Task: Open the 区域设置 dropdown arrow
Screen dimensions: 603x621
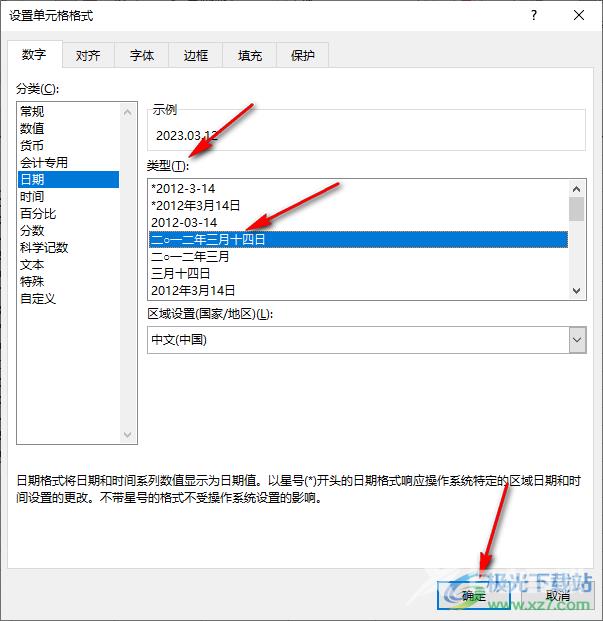Action: (x=577, y=340)
